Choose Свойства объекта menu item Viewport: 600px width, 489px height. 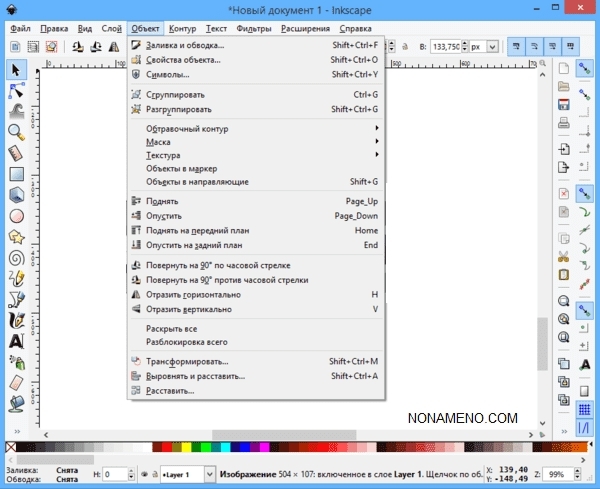pos(255,60)
